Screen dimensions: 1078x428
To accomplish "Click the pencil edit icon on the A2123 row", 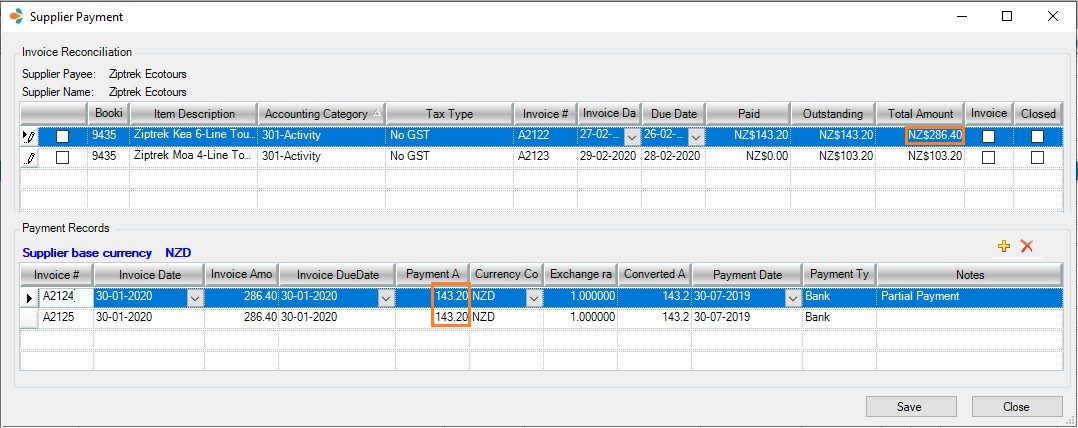I will tap(30, 157).
